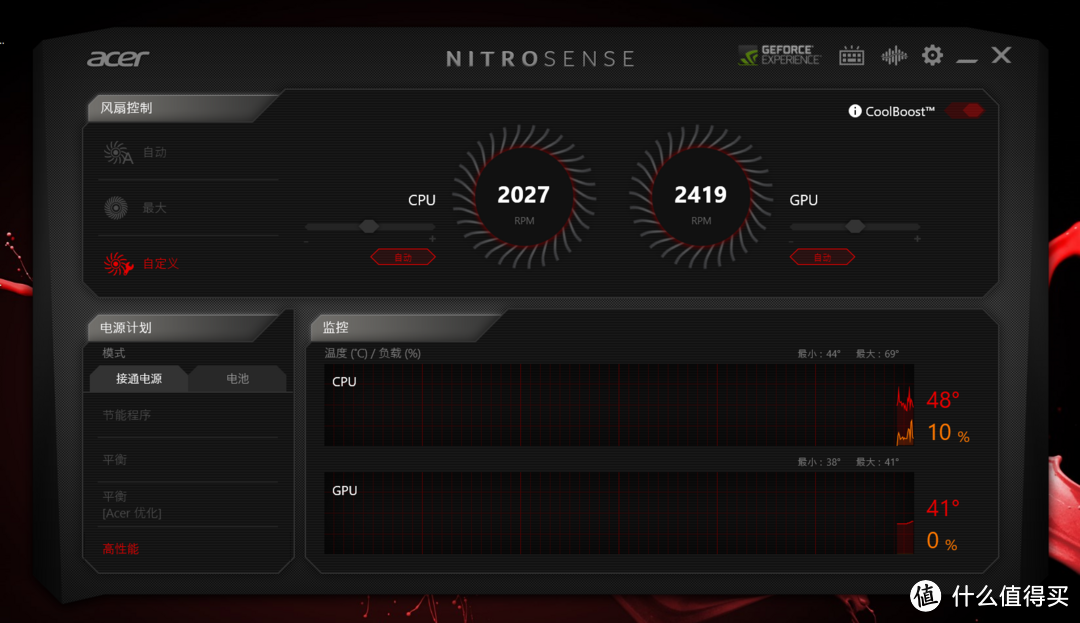This screenshot has width=1080, height=623.
Task: Click the GPU temperature graph
Action: (619, 513)
